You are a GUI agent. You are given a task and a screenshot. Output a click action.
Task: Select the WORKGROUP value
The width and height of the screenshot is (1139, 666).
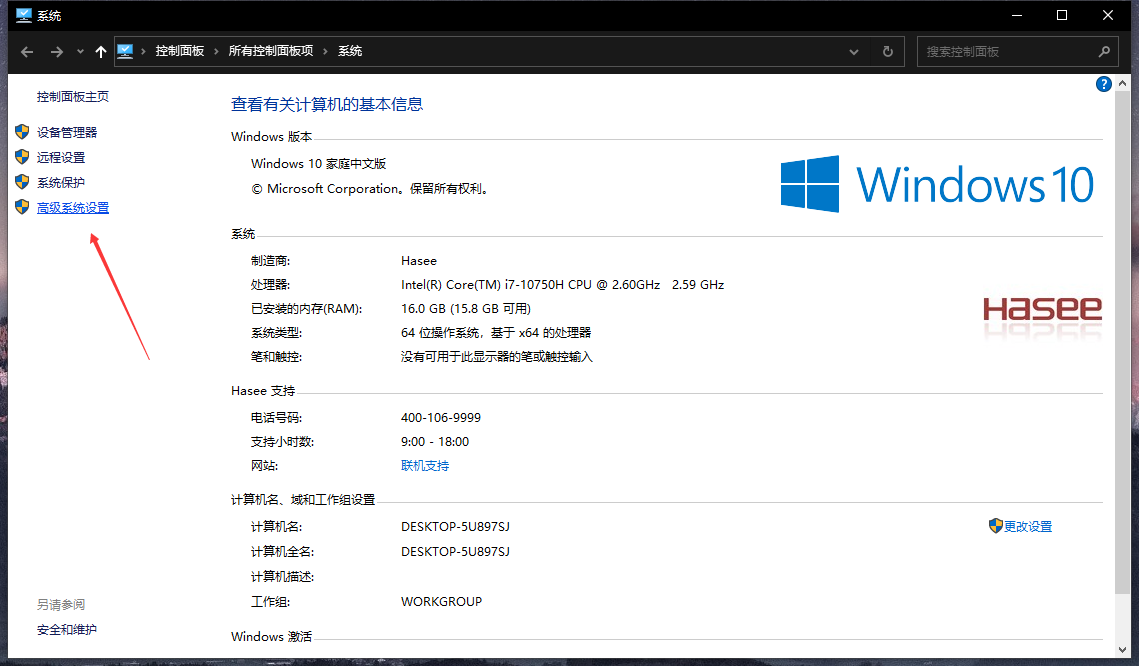[442, 601]
